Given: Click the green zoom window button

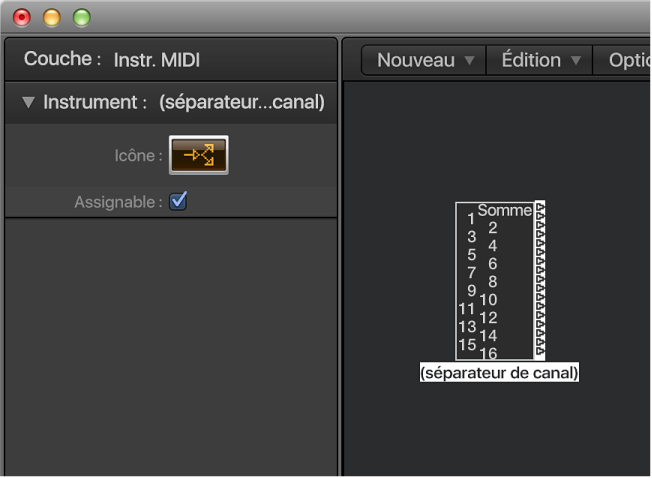Looking at the screenshot, I should tap(81, 18).
